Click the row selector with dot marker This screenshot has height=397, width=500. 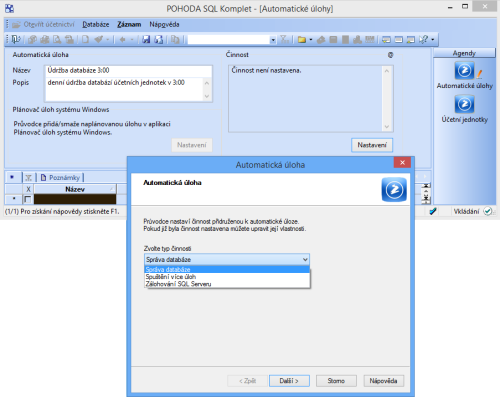point(14,199)
